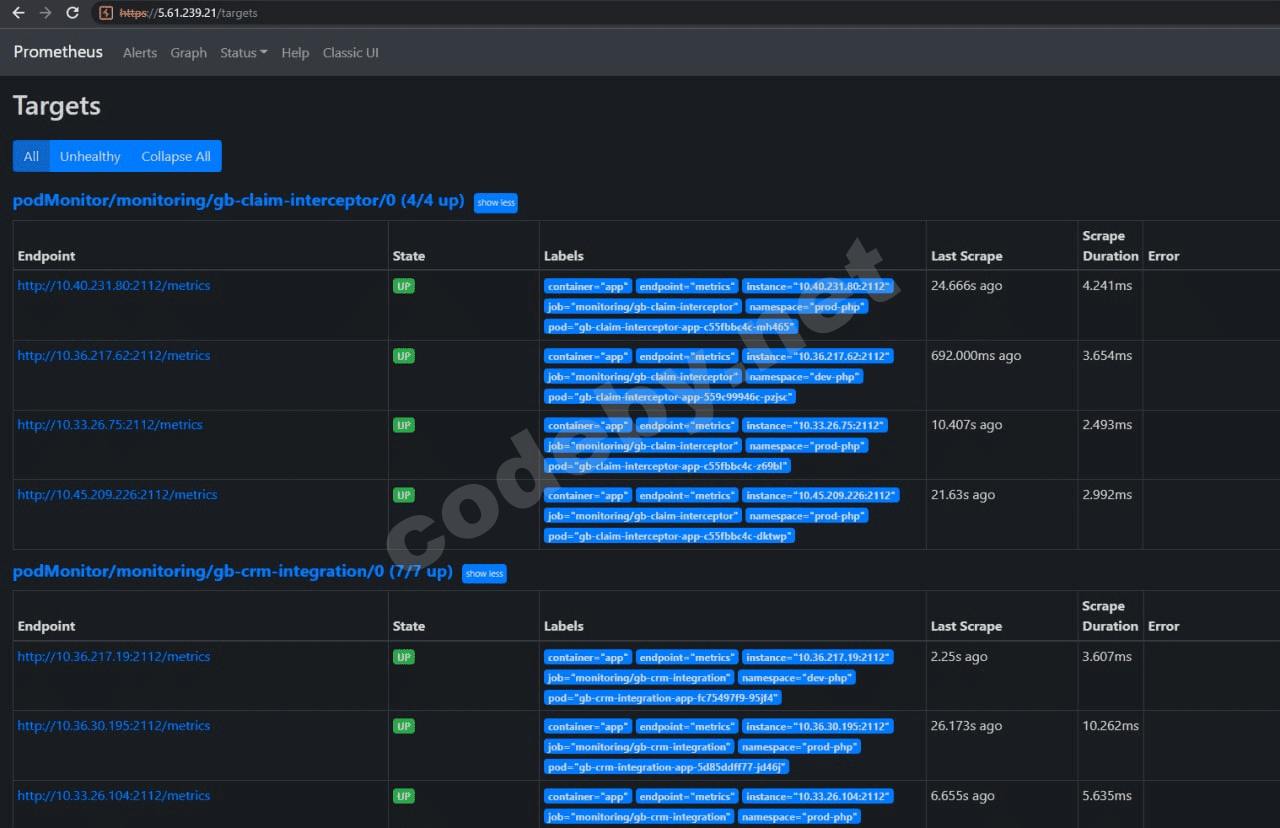
Task: Click the UP badge for 10.36.30.195
Action: [404, 726]
